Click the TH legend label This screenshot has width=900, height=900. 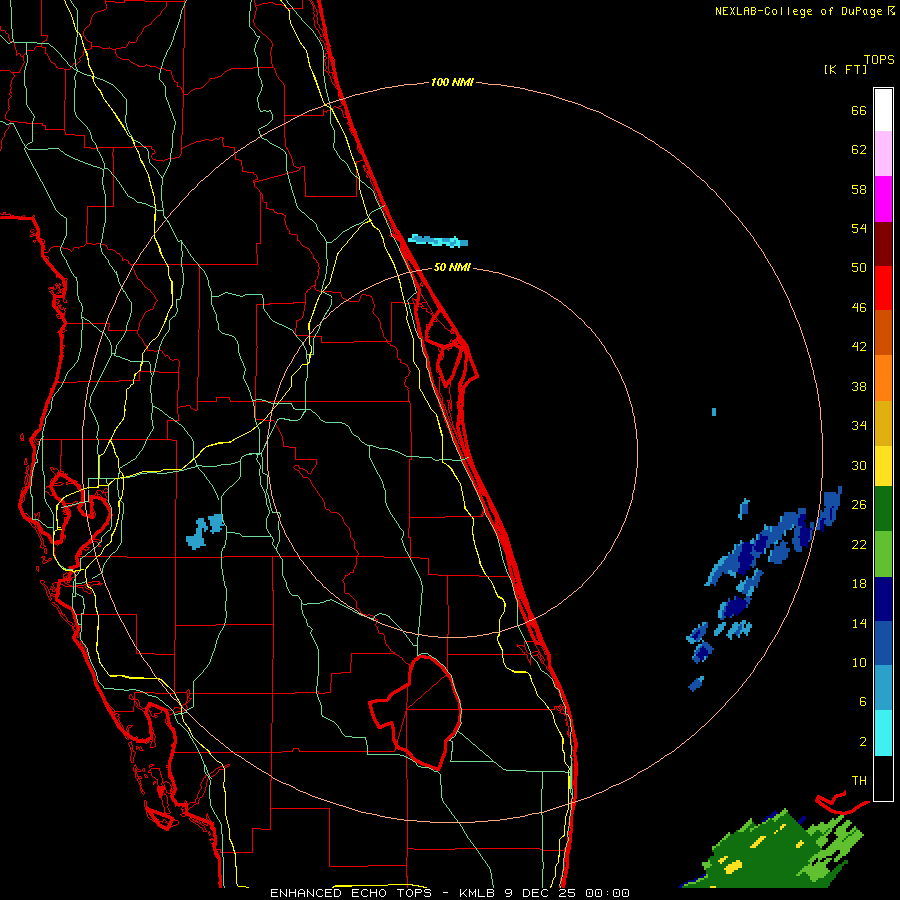coord(859,780)
